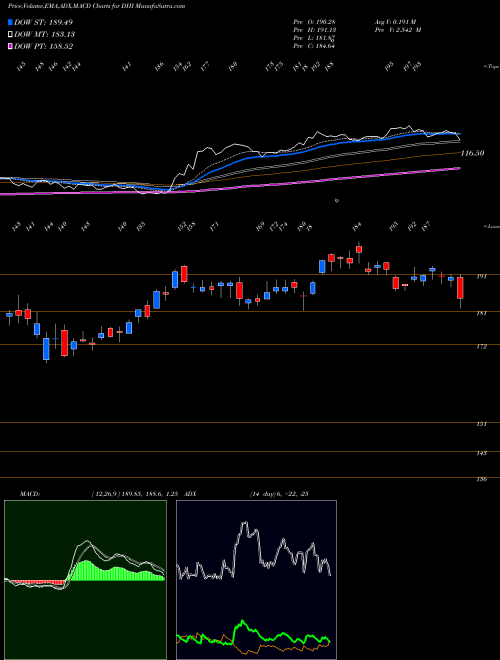Click the chart title mentioning MunafaSutra.com
Screen dimensions: 500x660
pos(96,6)
